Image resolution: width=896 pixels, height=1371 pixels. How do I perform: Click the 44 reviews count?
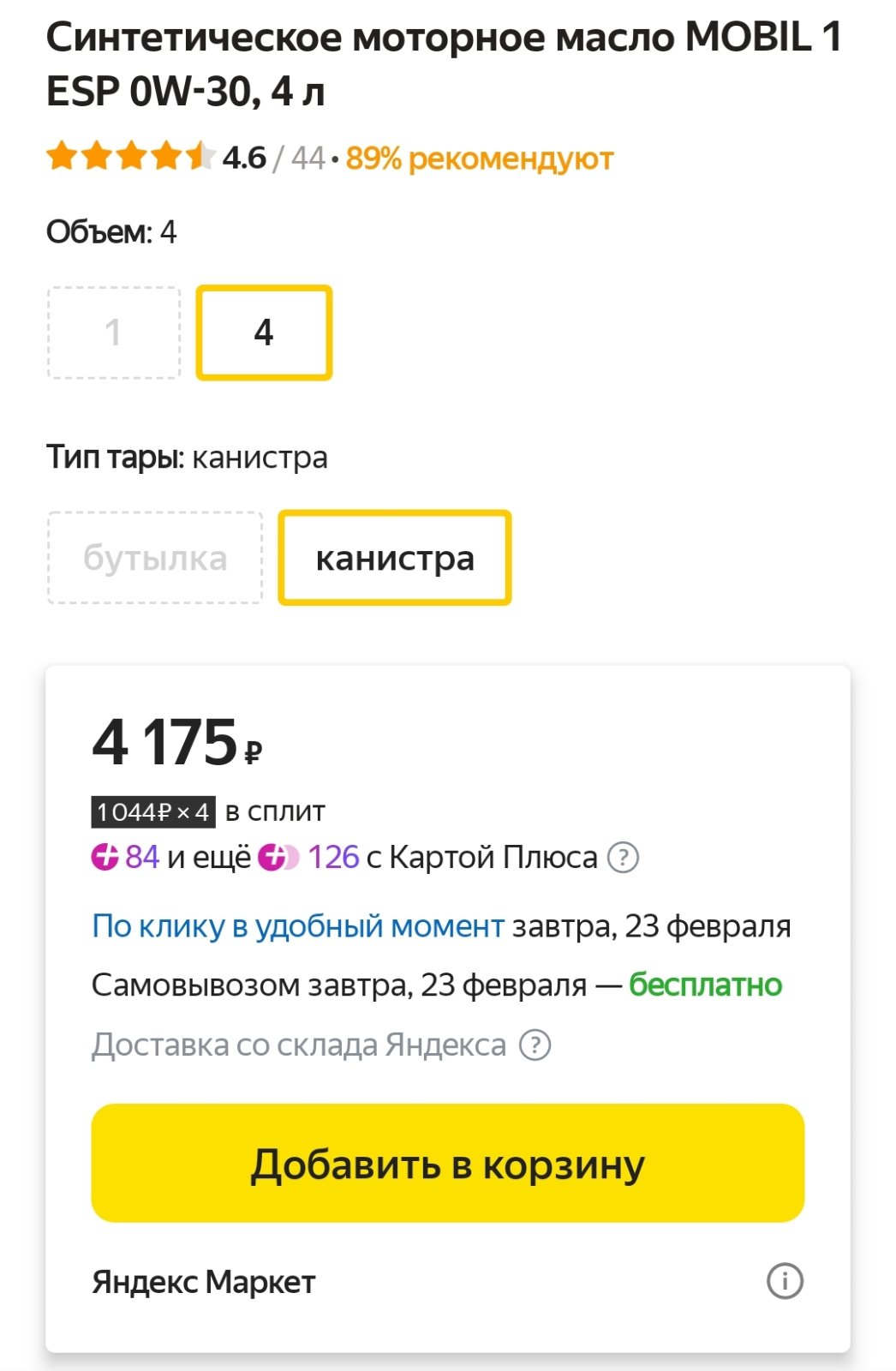click(x=308, y=159)
